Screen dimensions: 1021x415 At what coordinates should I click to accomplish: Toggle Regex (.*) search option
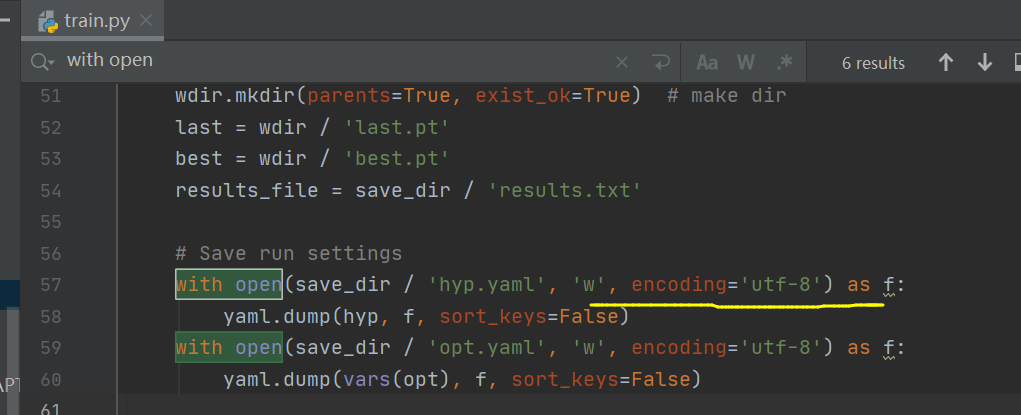tap(785, 62)
